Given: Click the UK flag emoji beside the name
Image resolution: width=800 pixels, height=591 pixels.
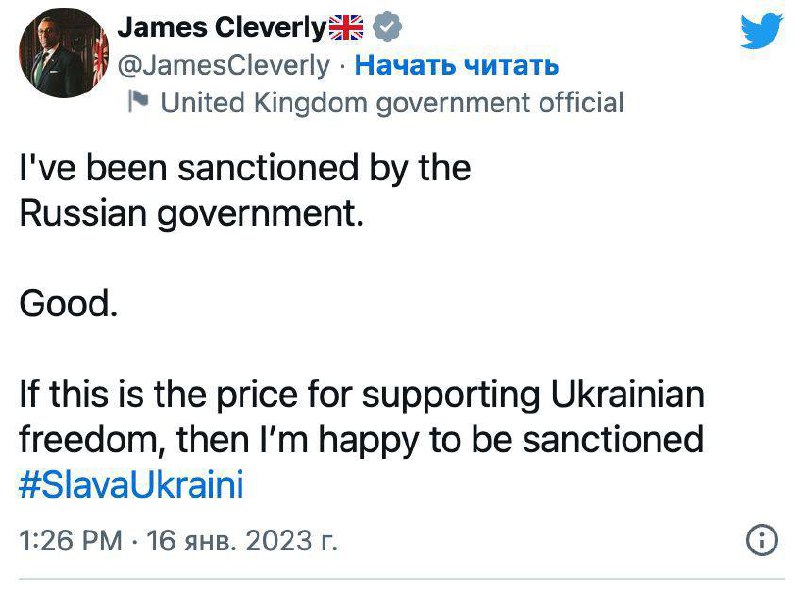Looking at the screenshot, I should pyautogui.click(x=346, y=29).
